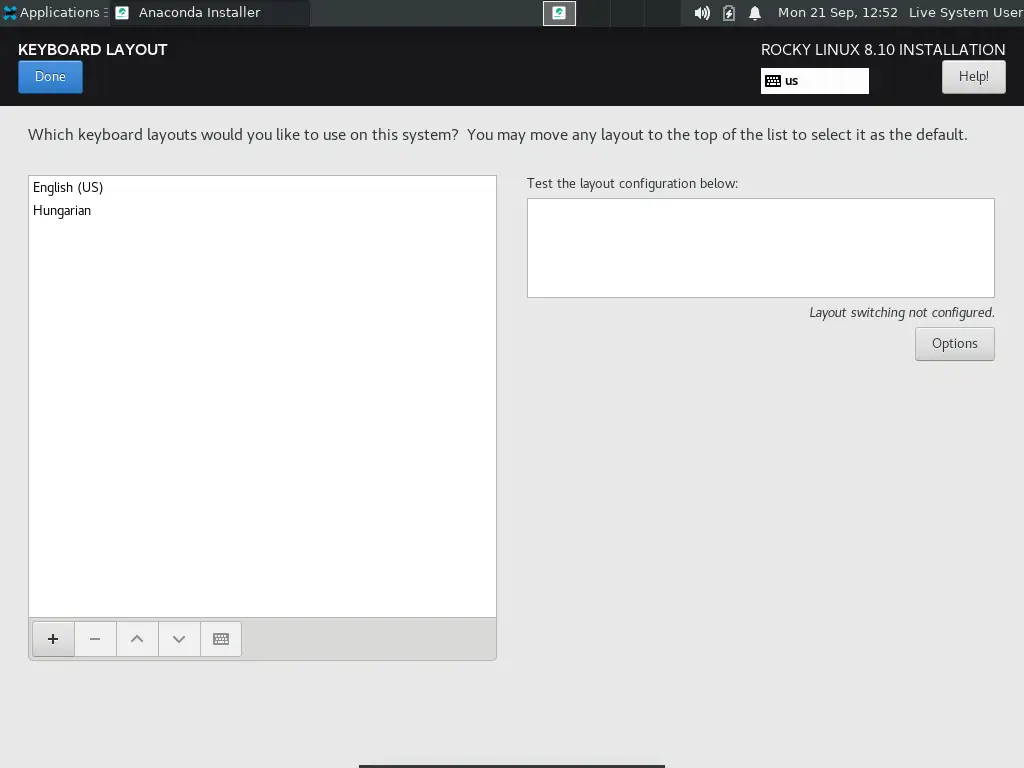Screen dimensions: 1024x768
Task: Open the notifications bell icon
Action: pos(755,13)
